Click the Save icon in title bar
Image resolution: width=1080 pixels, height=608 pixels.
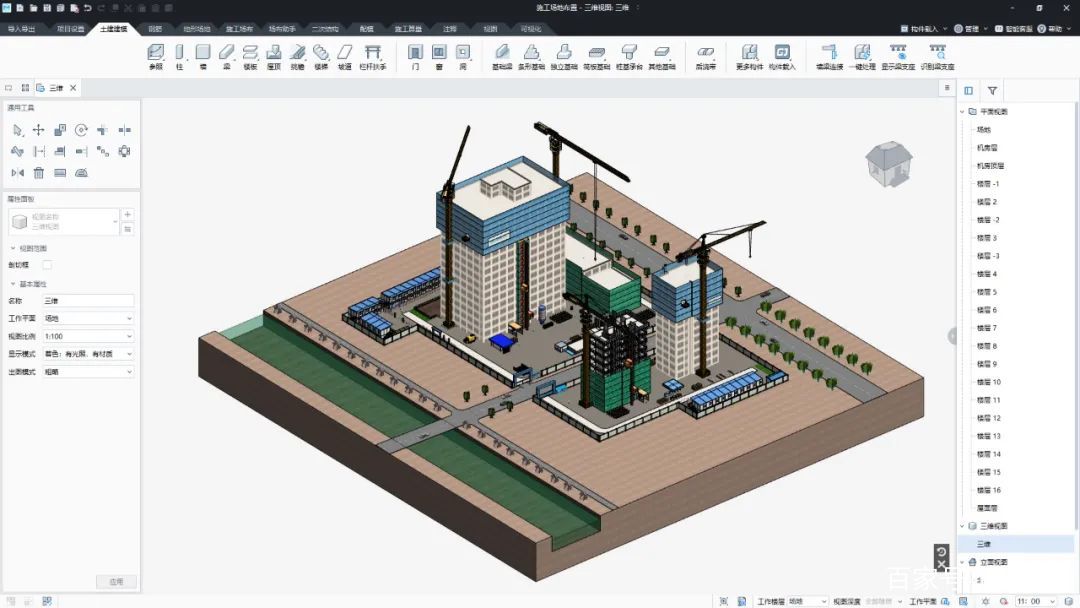pos(47,8)
